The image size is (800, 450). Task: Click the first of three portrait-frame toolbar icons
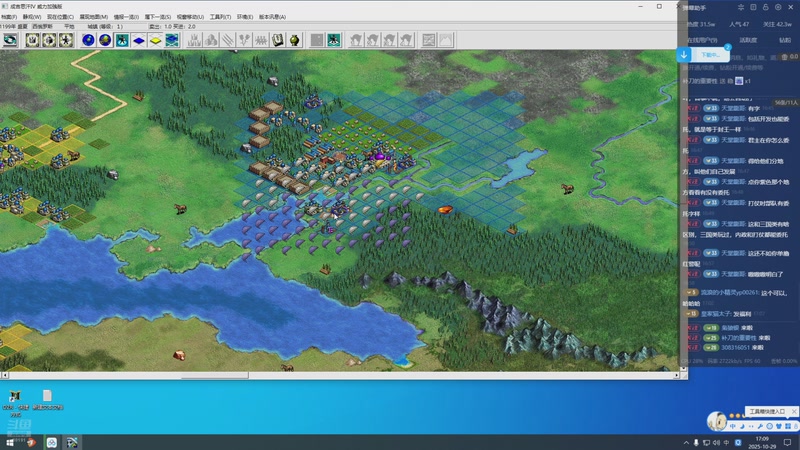[x=32, y=40]
